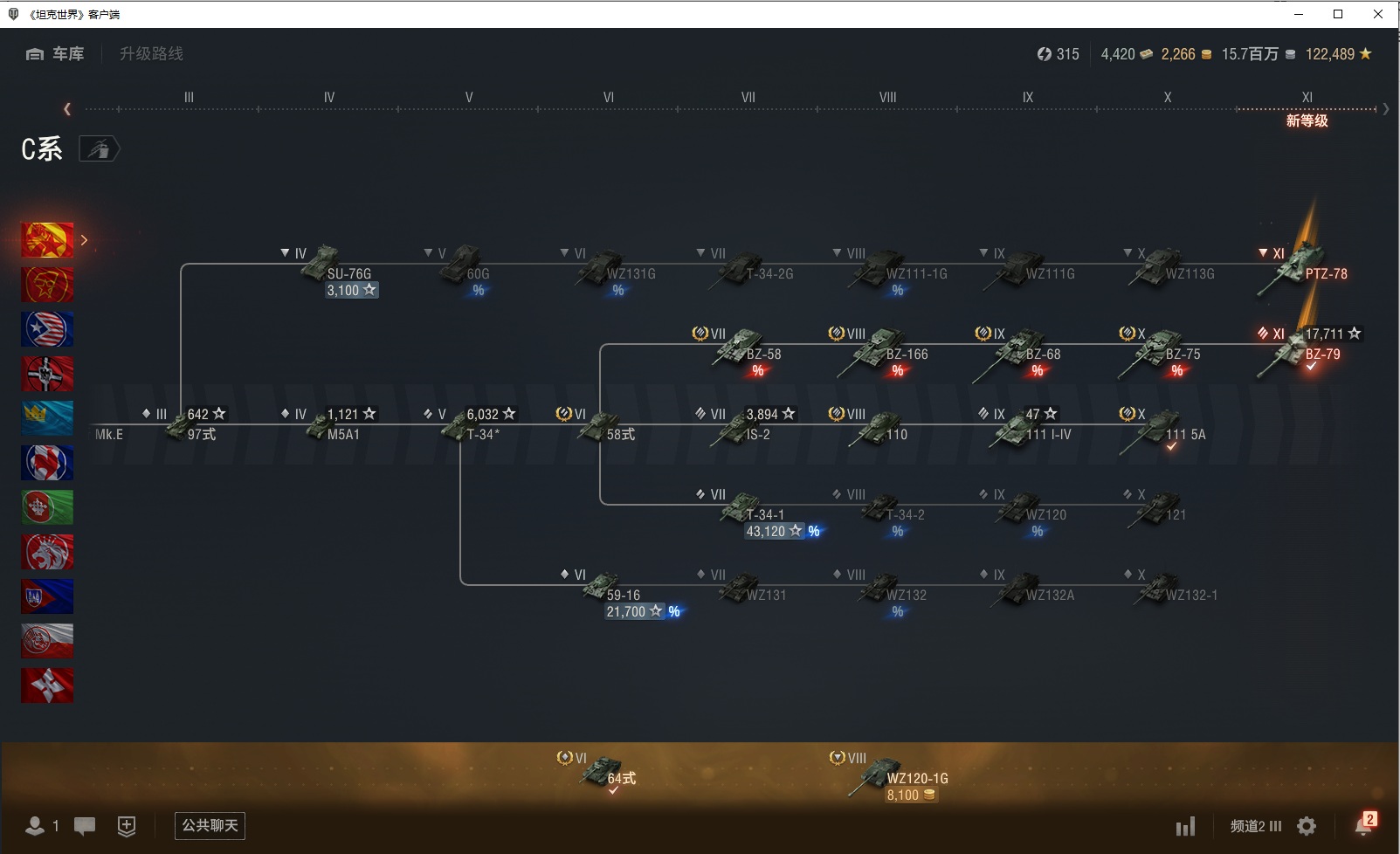Select the BZ-75 tank node

click(x=1162, y=351)
